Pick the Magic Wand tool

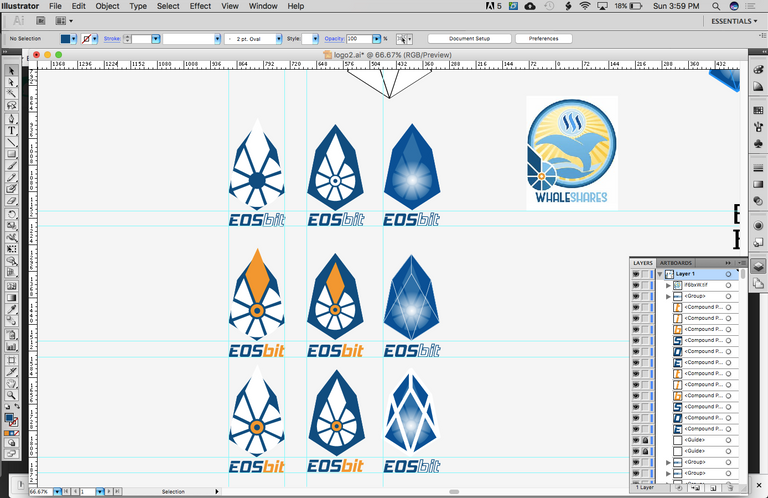pos(11,93)
